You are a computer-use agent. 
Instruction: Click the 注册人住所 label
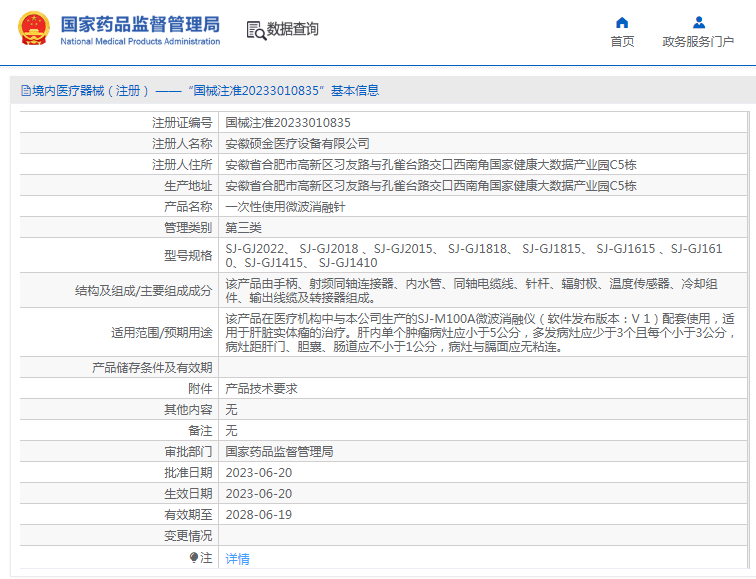click(x=182, y=165)
